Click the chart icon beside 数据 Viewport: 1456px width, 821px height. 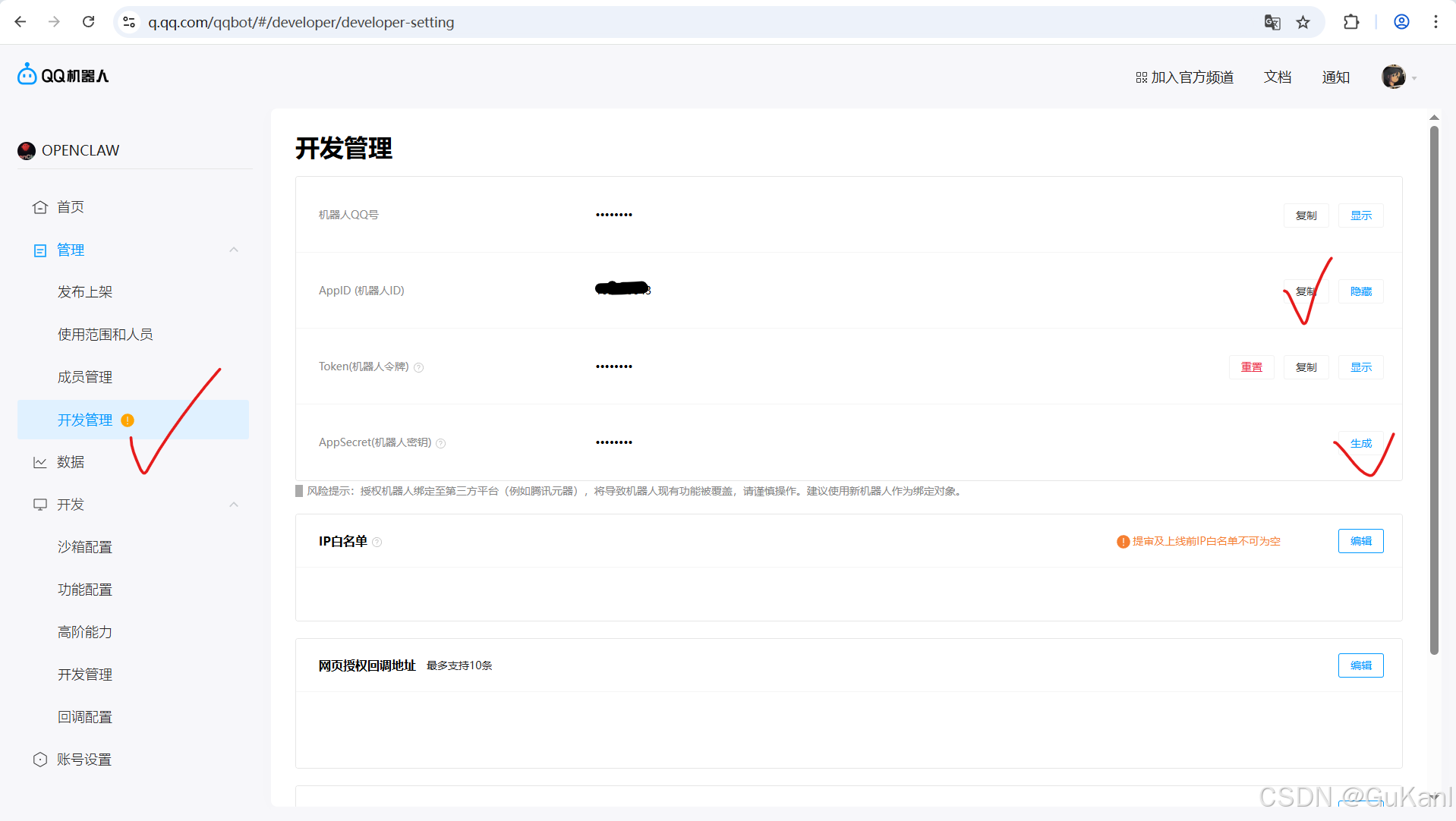(39, 461)
